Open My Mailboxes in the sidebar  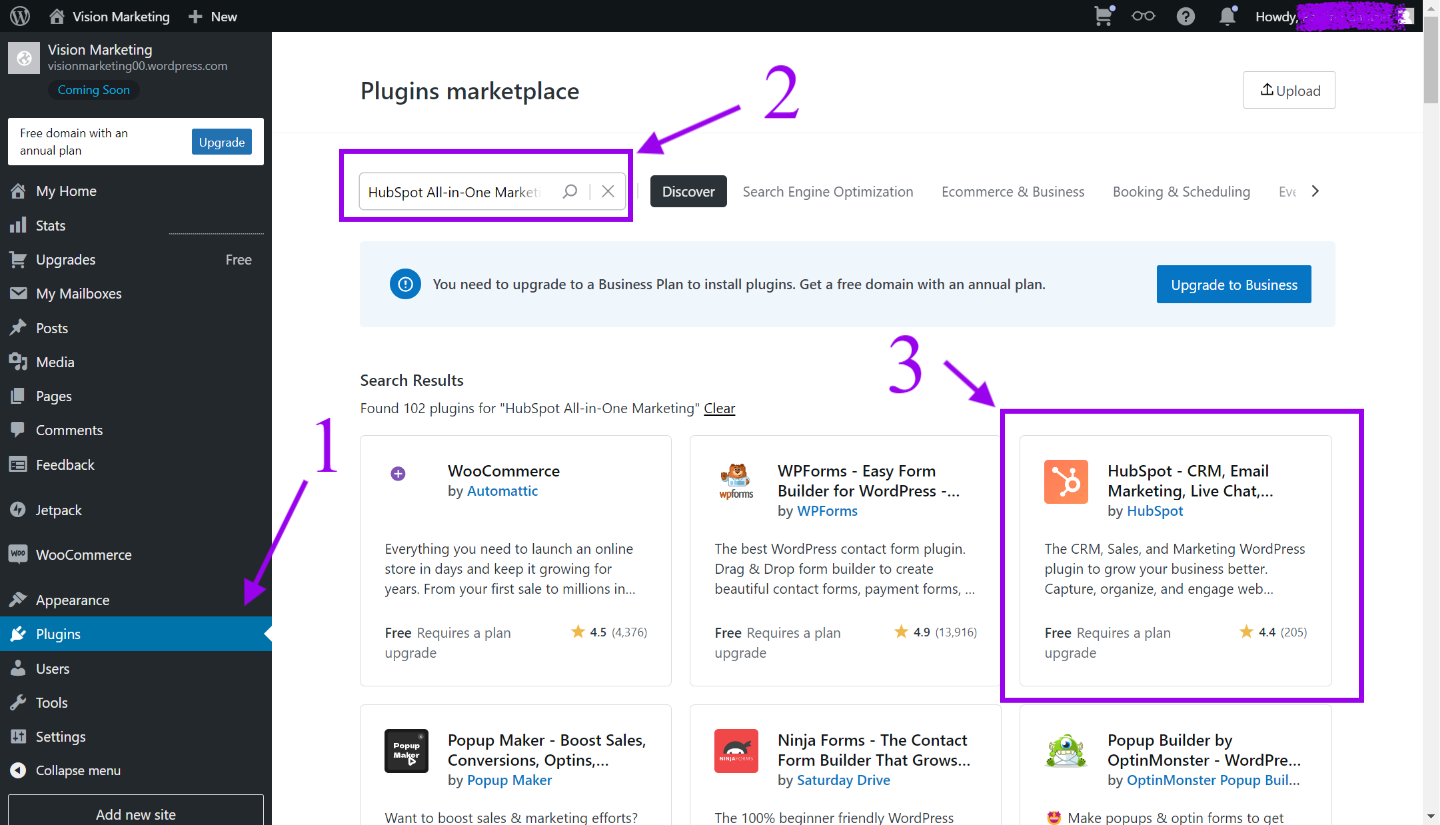(x=136, y=293)
